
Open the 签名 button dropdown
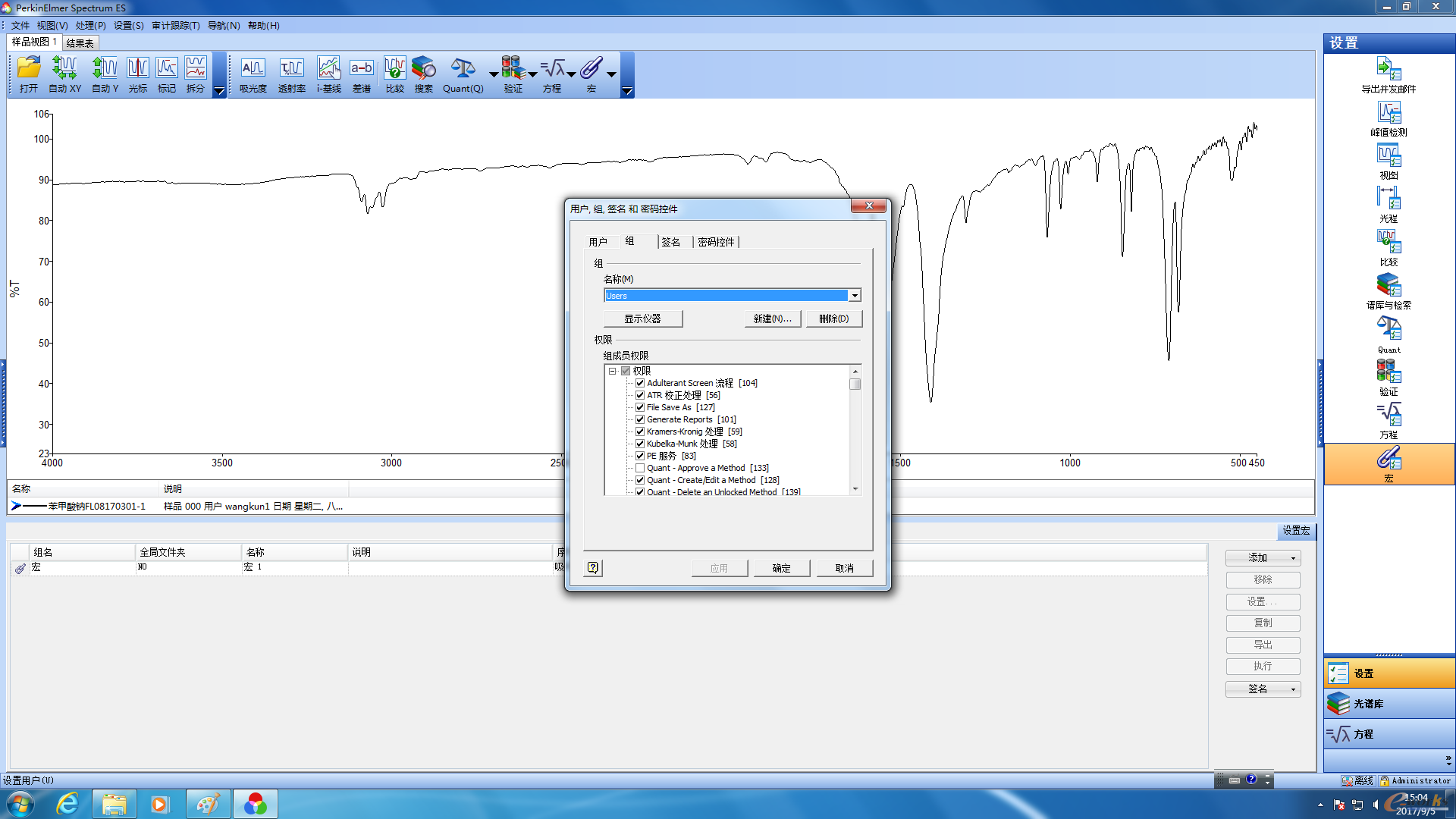[1293, 689]
